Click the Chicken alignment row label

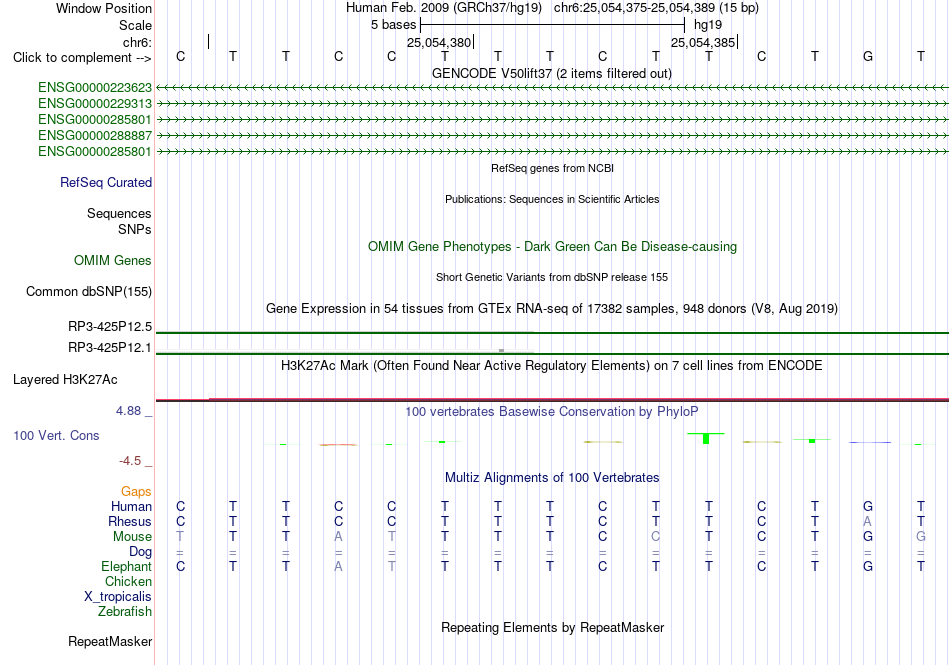(x=128, y=581)
